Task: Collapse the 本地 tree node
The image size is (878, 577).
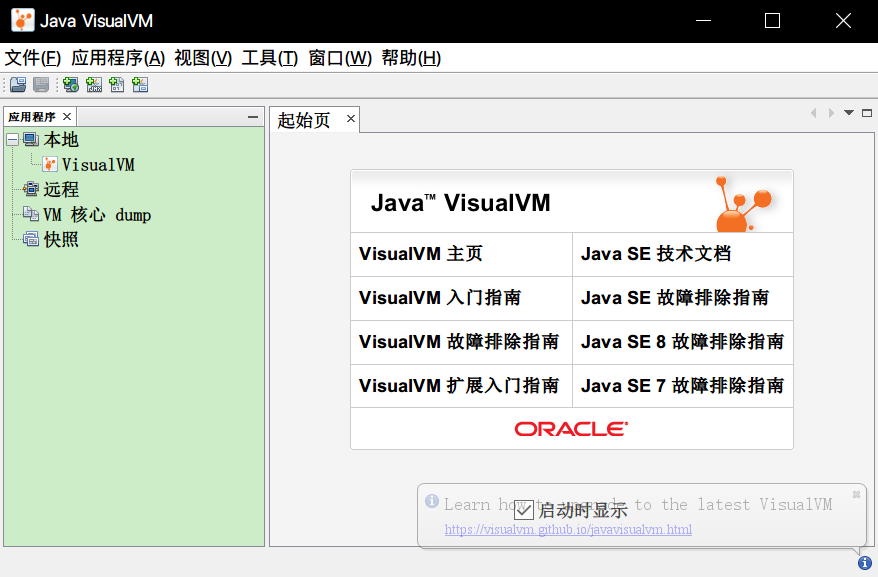Action: click(x=12, y=139)
